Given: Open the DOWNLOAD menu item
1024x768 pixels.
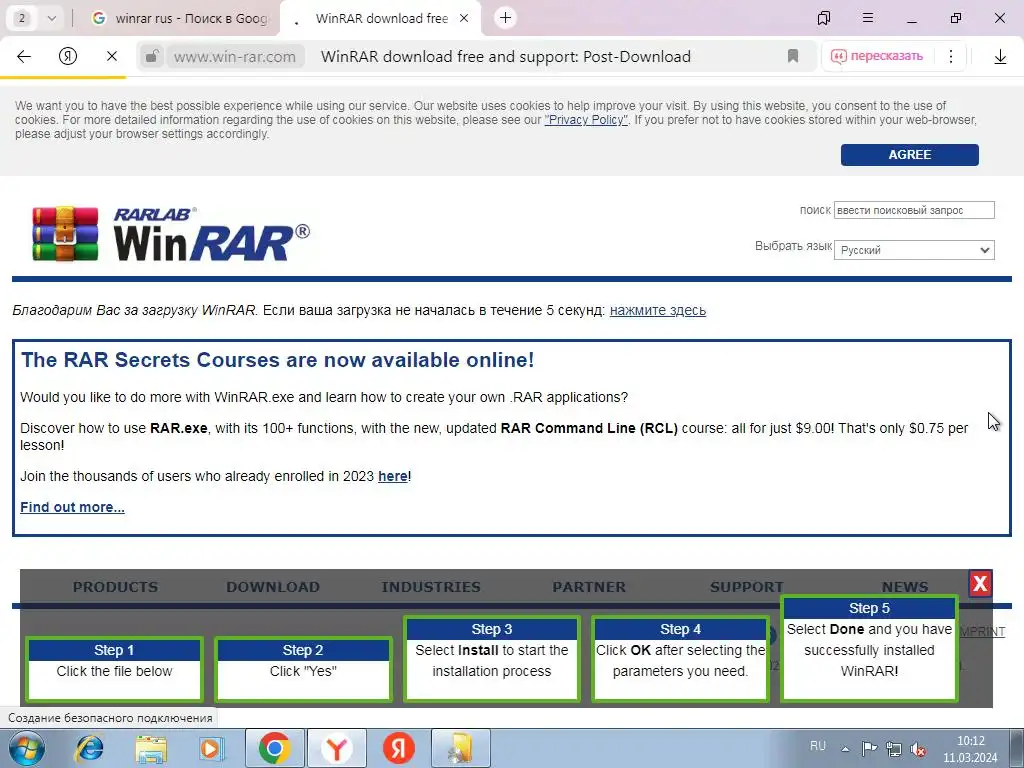Looking at the screenshot, I should pyautogui.click(x=273, y=586).
